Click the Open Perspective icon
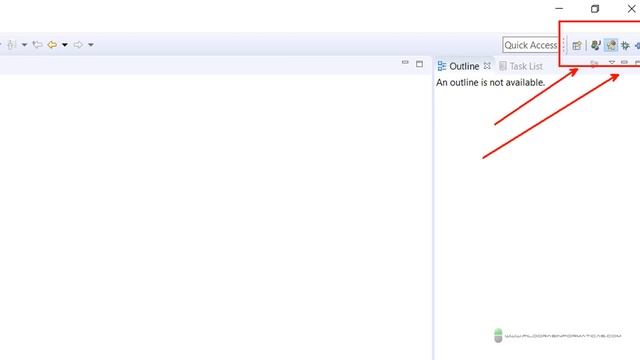Screen dimensions: 640x360 tap(577, 45)
